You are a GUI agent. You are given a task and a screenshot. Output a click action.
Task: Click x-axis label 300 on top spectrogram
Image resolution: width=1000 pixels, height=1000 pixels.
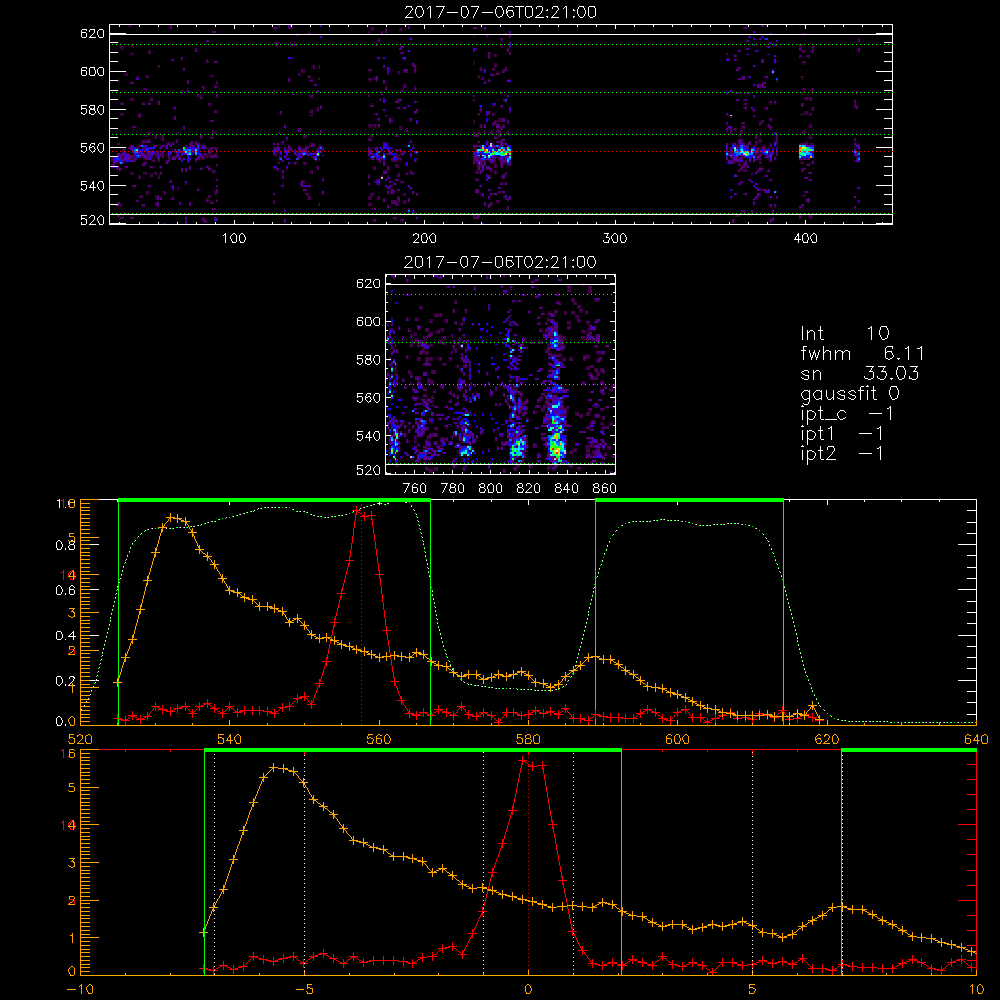pos(615,239)
